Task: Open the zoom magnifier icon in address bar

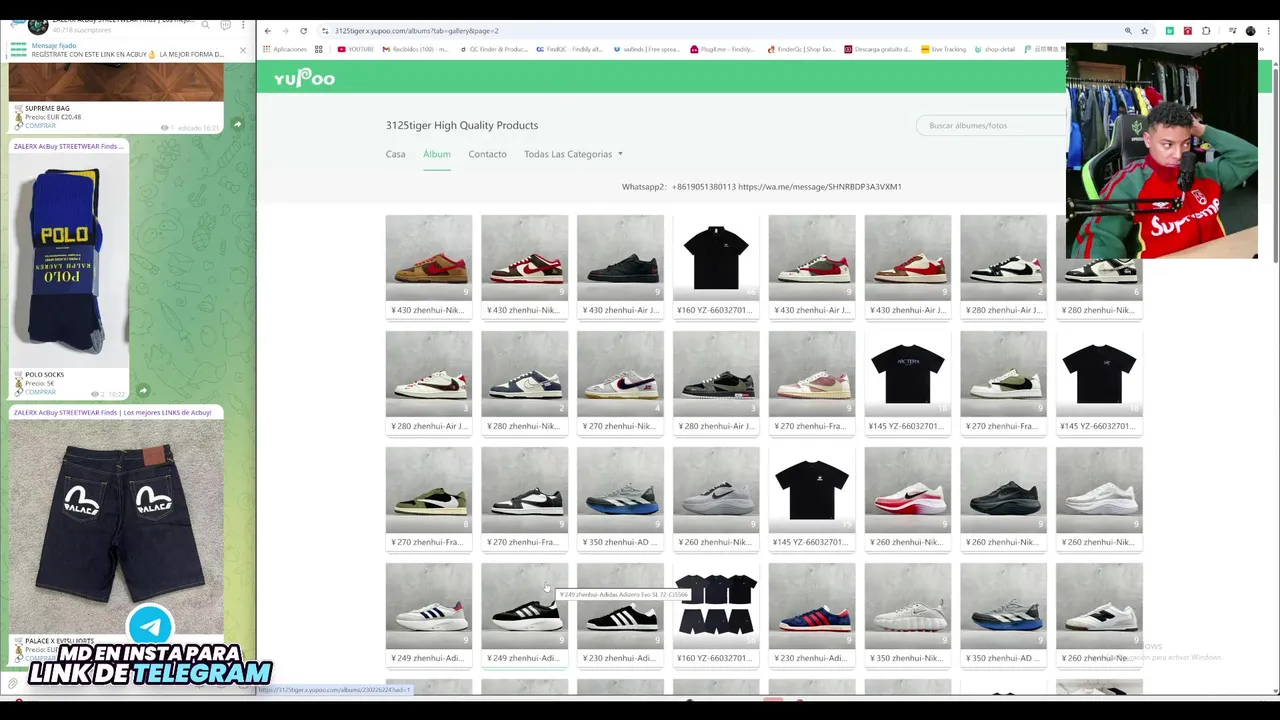Action: pos(1128,31)
